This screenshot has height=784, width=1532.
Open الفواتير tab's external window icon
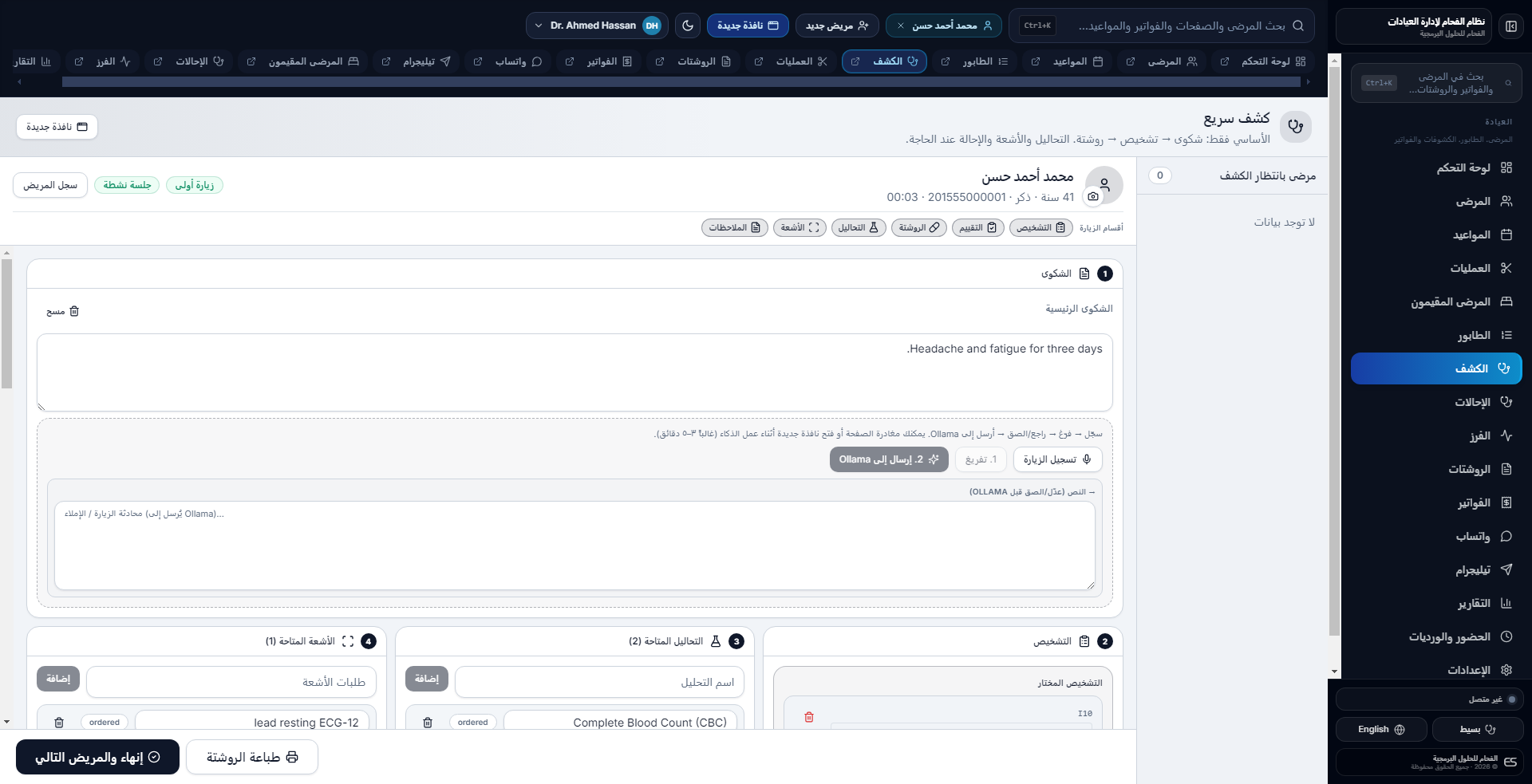(570, 61)
